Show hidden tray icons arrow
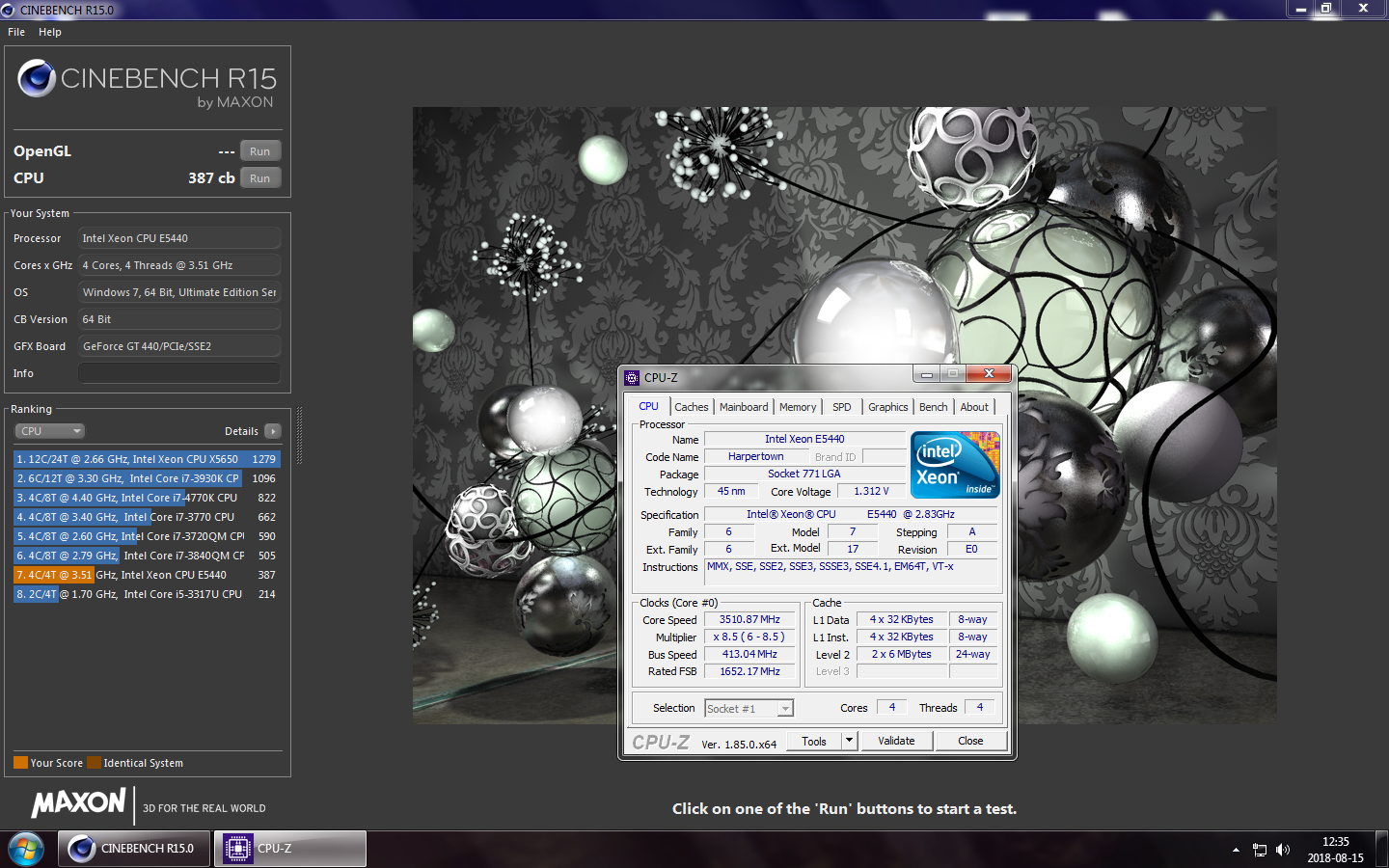Viewport: 1389px width, 868px height. (1236, 850)
